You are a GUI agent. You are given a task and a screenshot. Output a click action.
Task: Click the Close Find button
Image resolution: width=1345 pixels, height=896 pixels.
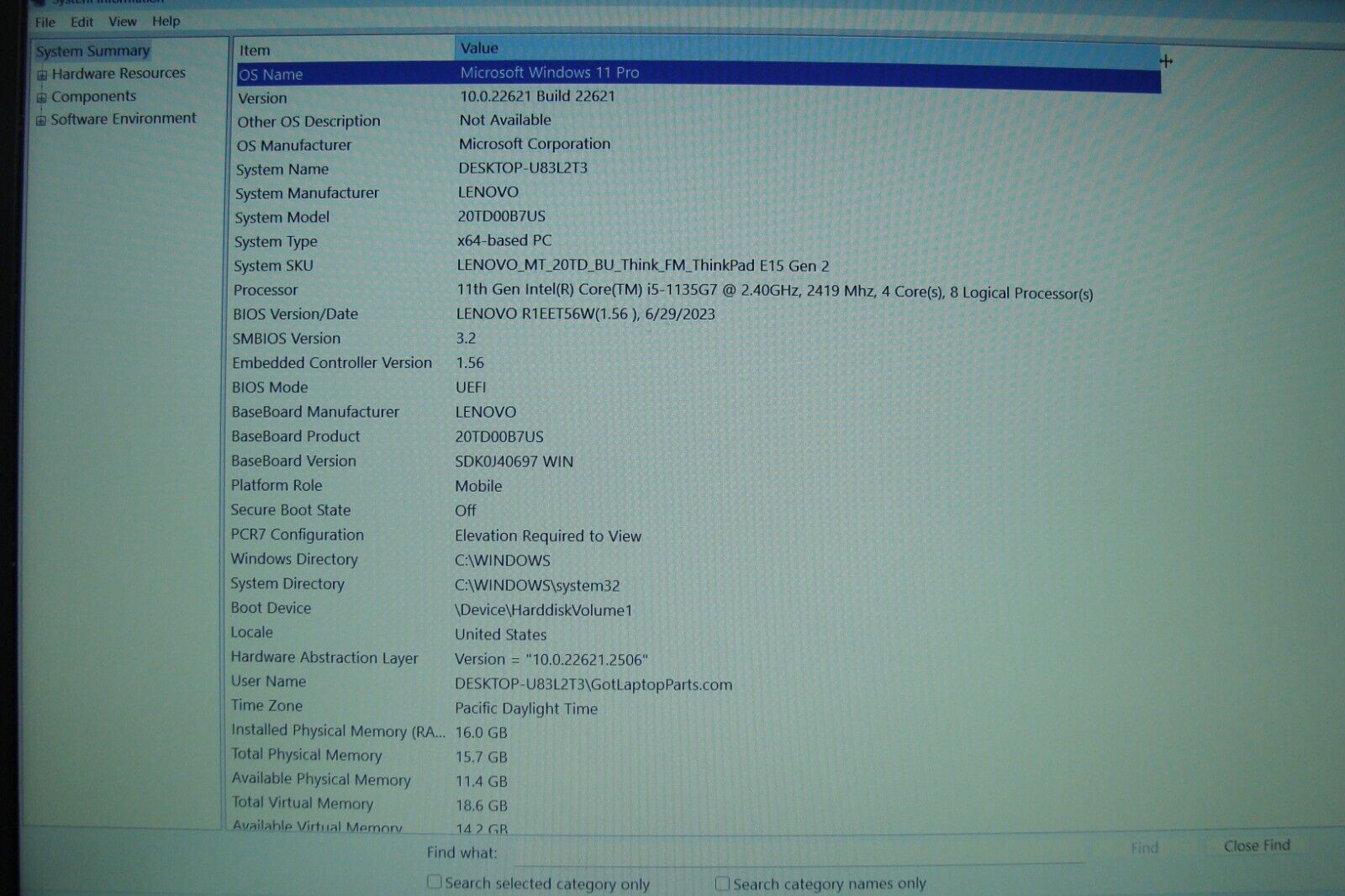1257,846
